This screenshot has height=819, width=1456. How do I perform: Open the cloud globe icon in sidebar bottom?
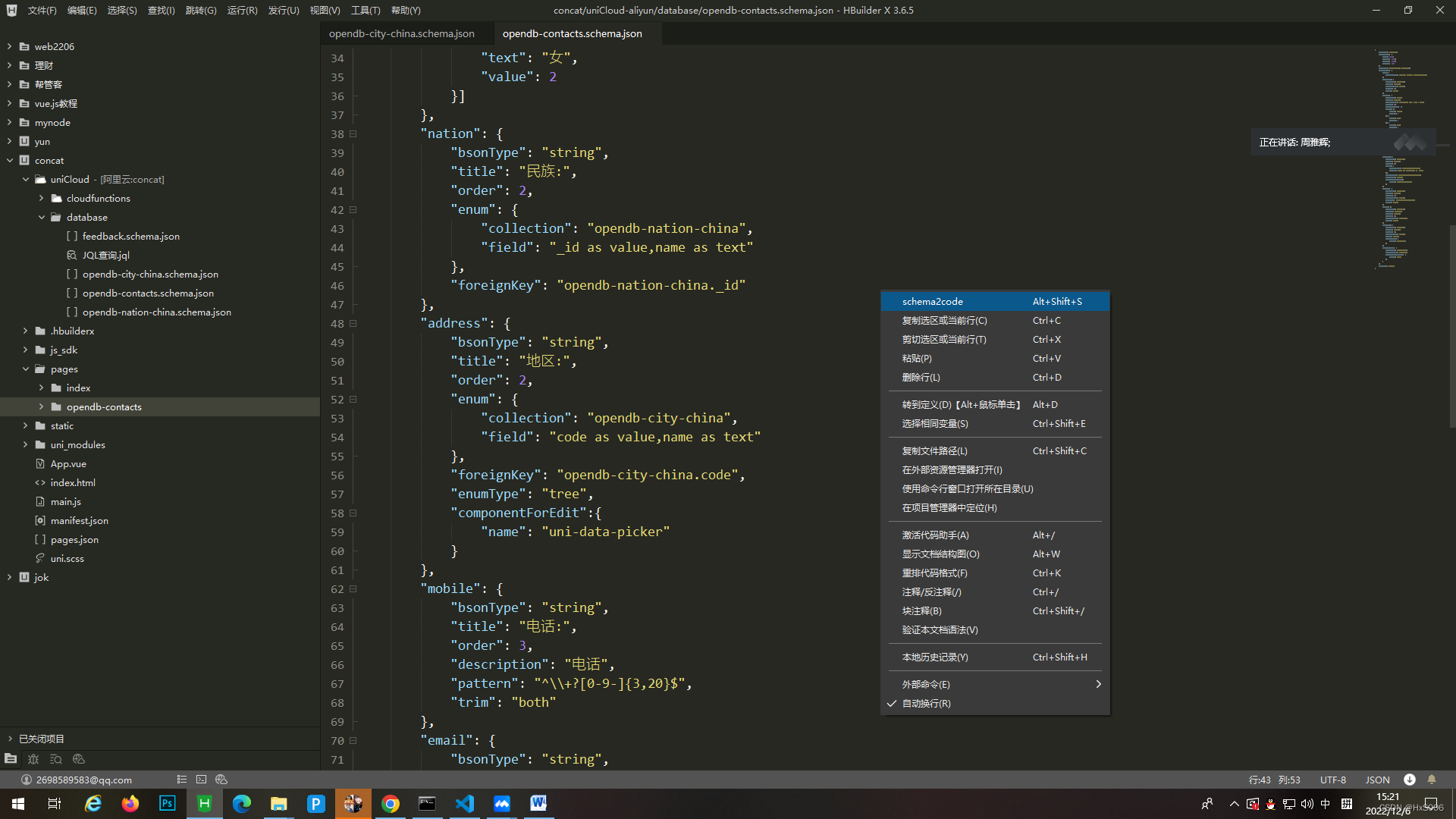(78, 759)
